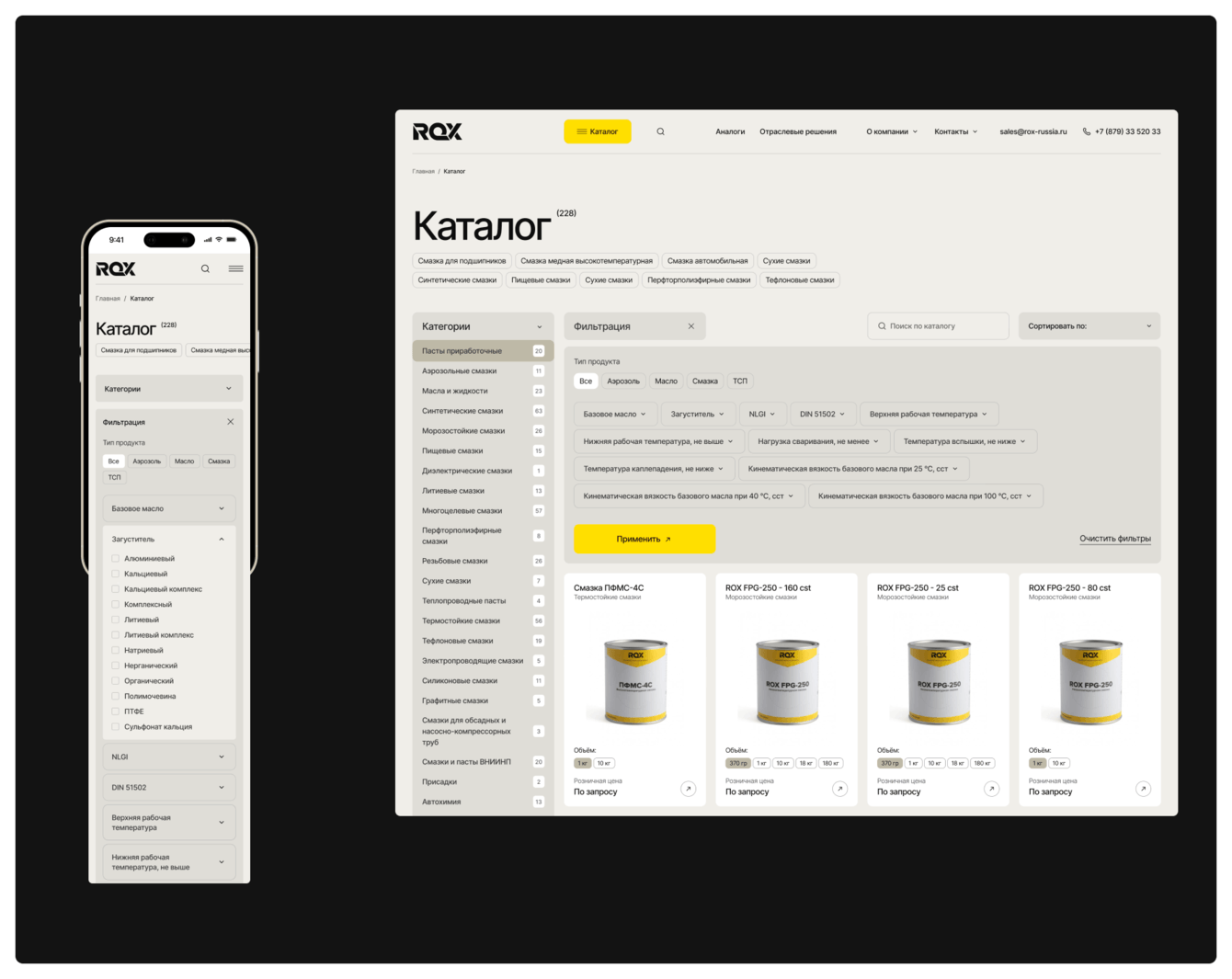Open ROX FPG-250 - 80 cst arrow icon
This screenshot has height=979, width=1232.
coord(1143,789)
